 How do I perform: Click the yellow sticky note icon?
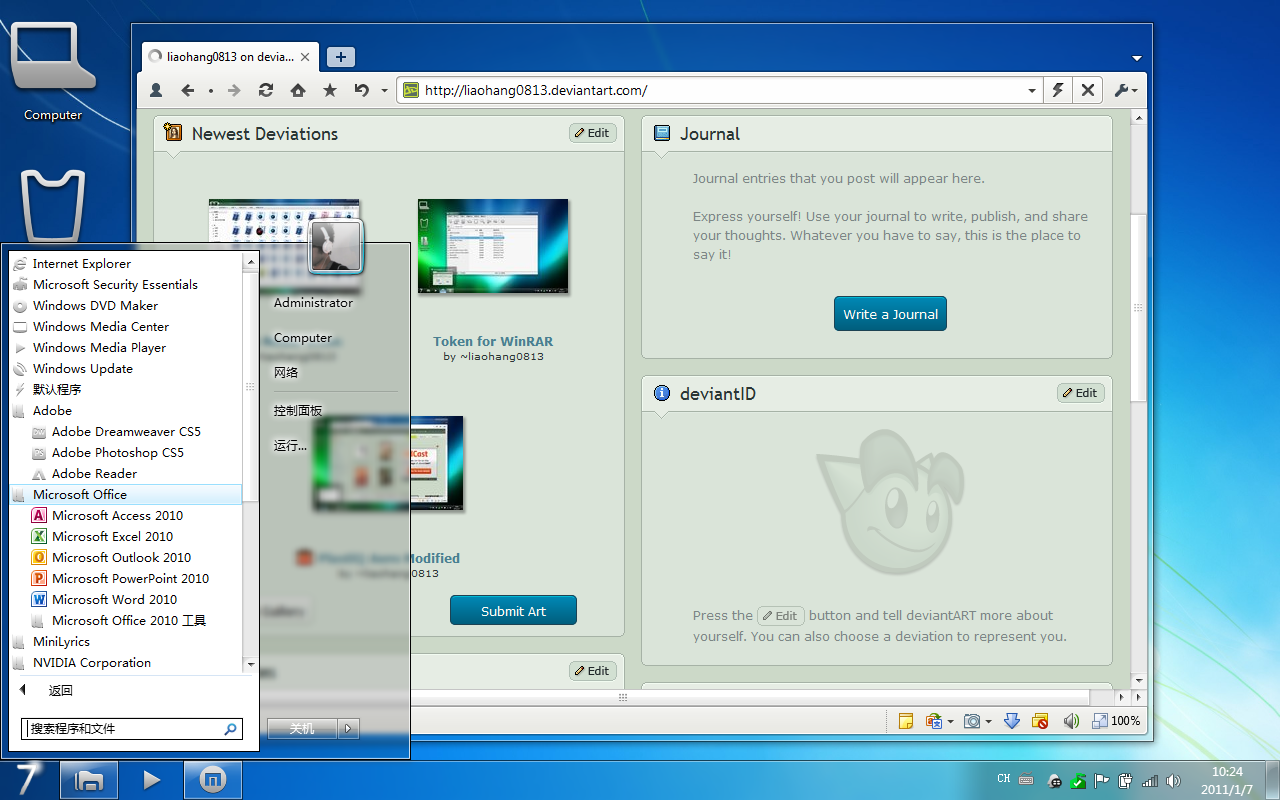click(906, 721)
